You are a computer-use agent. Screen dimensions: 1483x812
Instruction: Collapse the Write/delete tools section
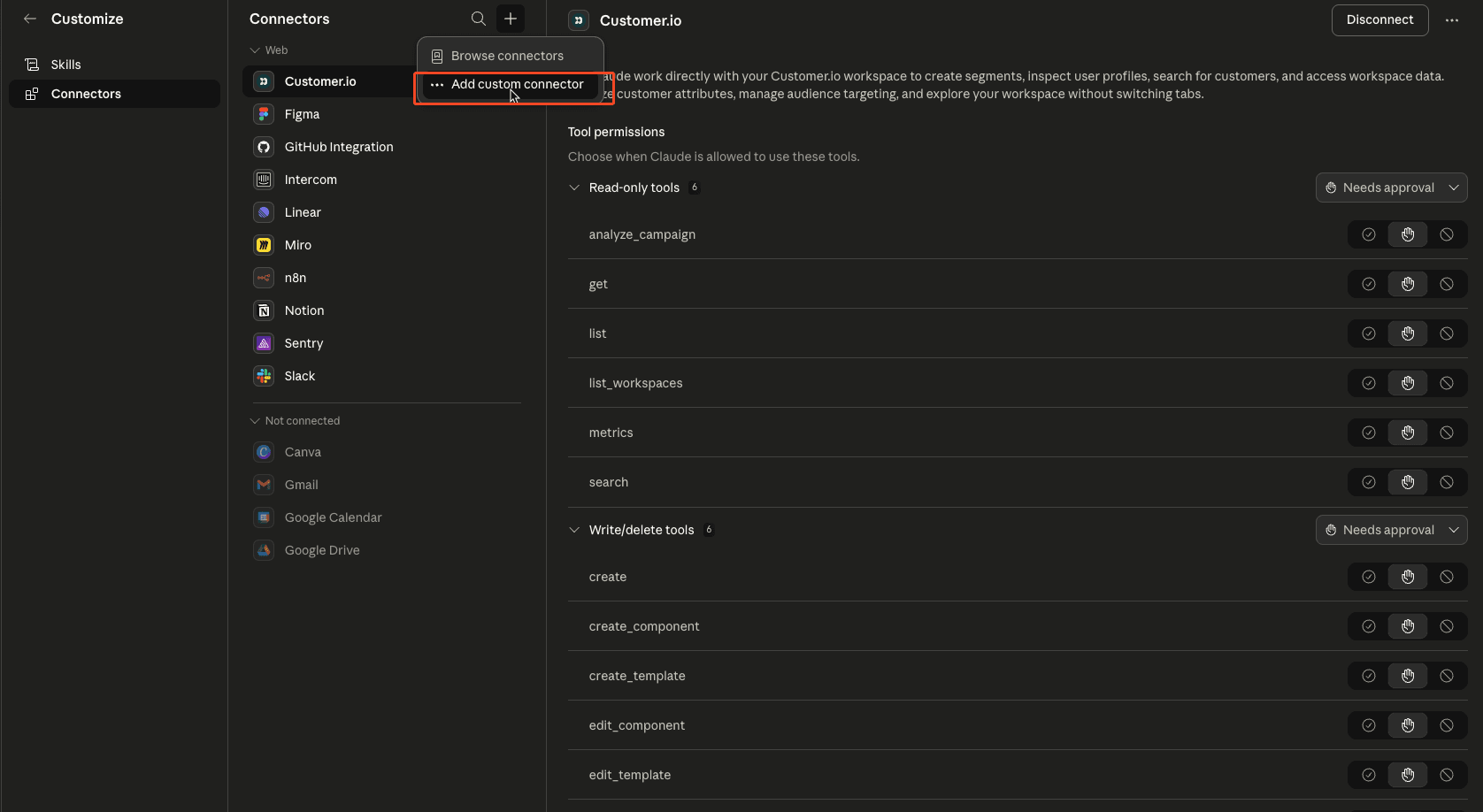point(573,529)
